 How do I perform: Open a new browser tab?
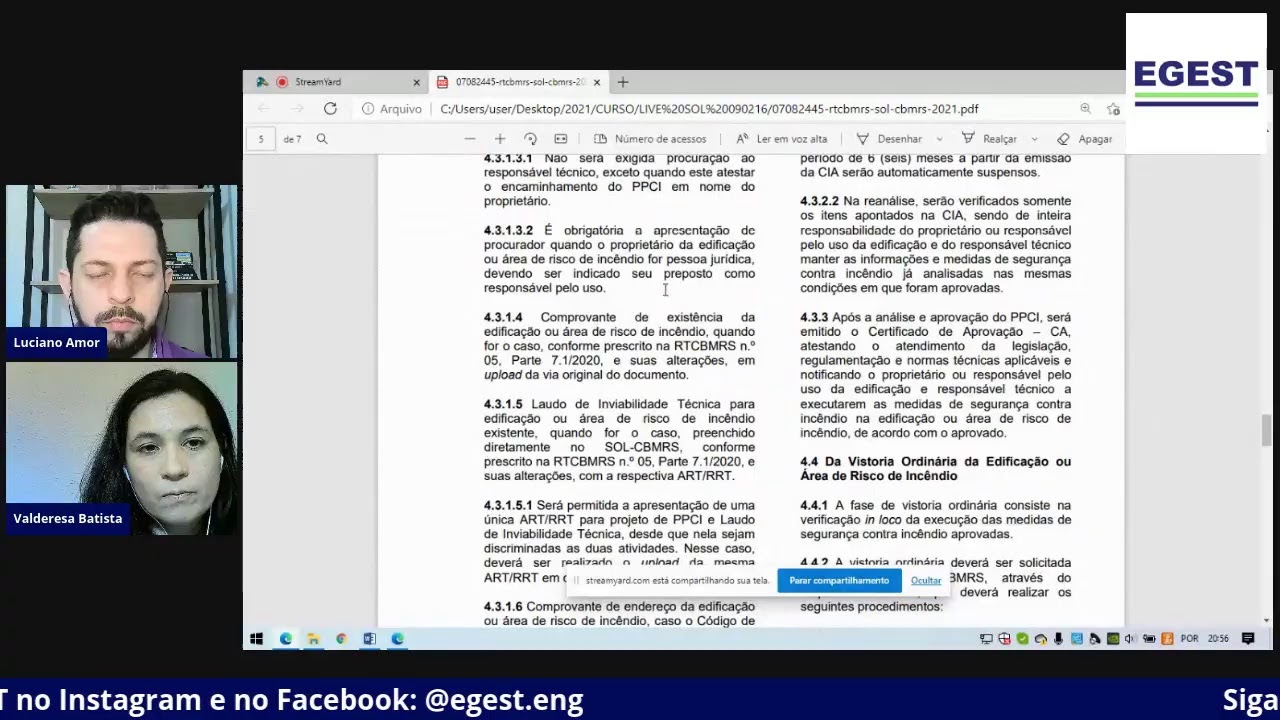[x=623, y=82]
